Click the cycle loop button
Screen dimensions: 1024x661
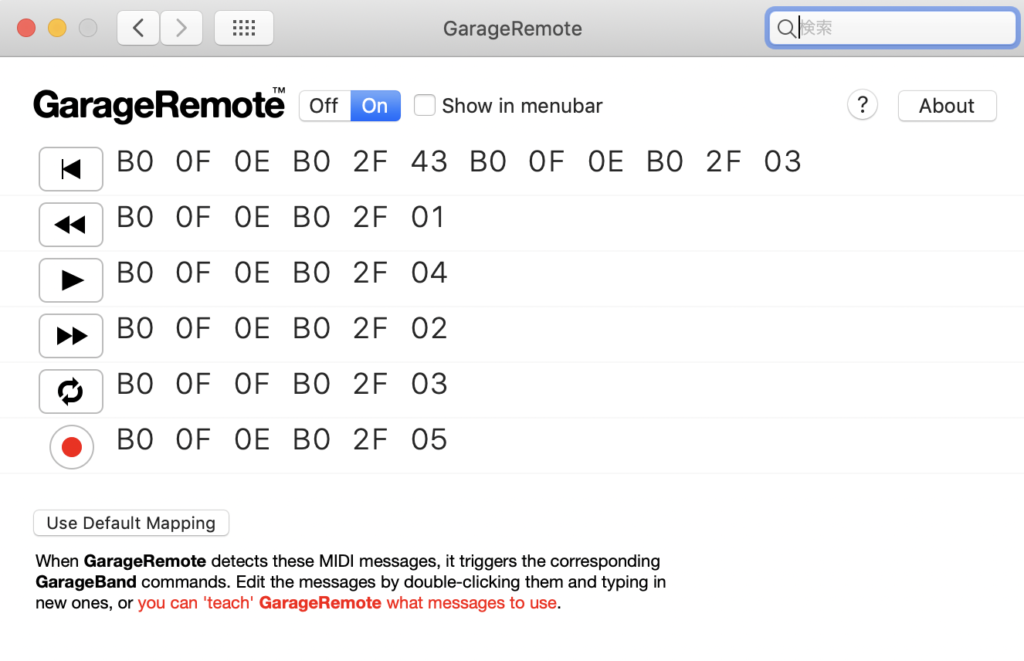[x=71, y=392]
